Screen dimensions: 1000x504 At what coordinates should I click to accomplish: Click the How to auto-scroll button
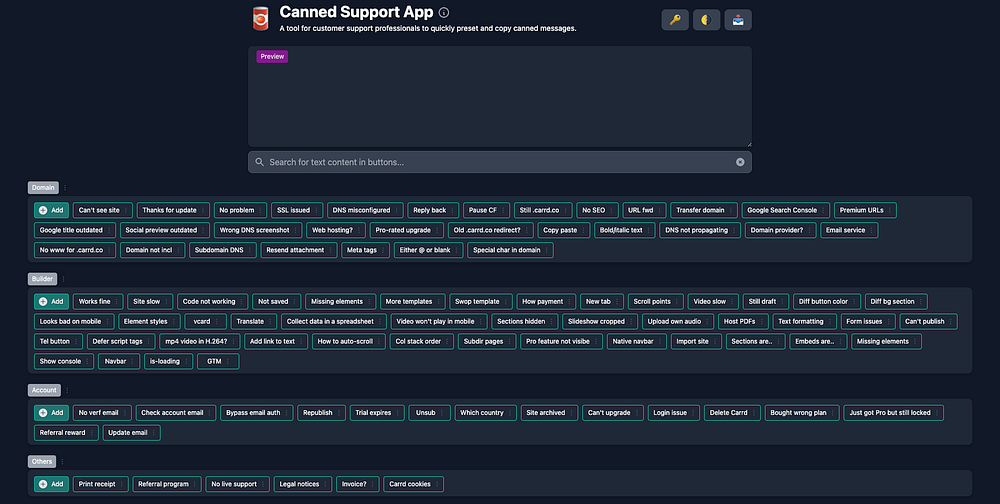349,341
